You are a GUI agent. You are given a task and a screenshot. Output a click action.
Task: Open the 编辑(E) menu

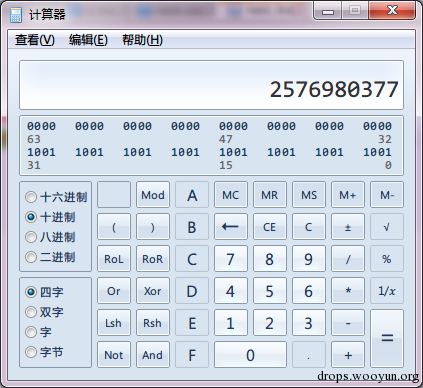(88, 40)
